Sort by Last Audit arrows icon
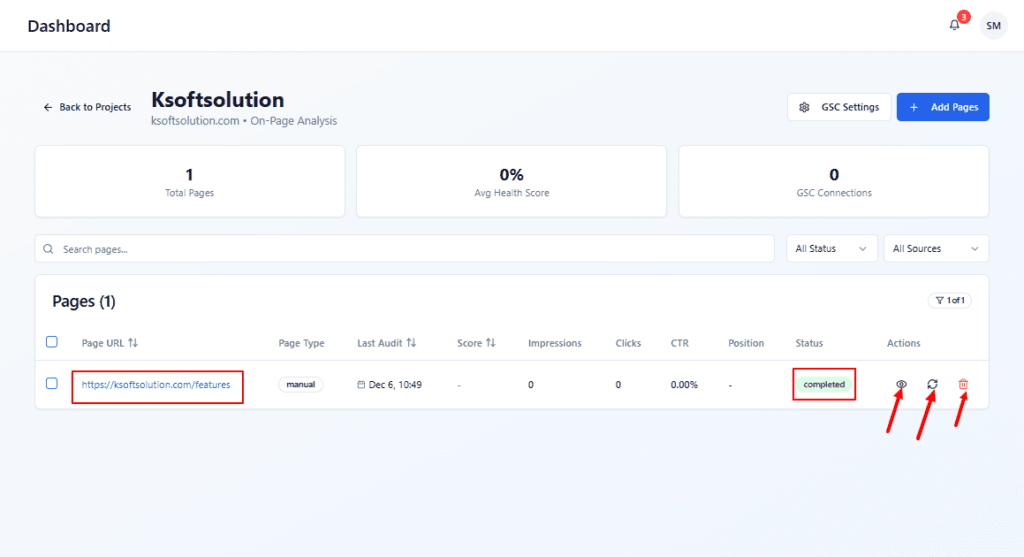The width and height of the screenshot is (1024, 557). click(x=411, y=343)
